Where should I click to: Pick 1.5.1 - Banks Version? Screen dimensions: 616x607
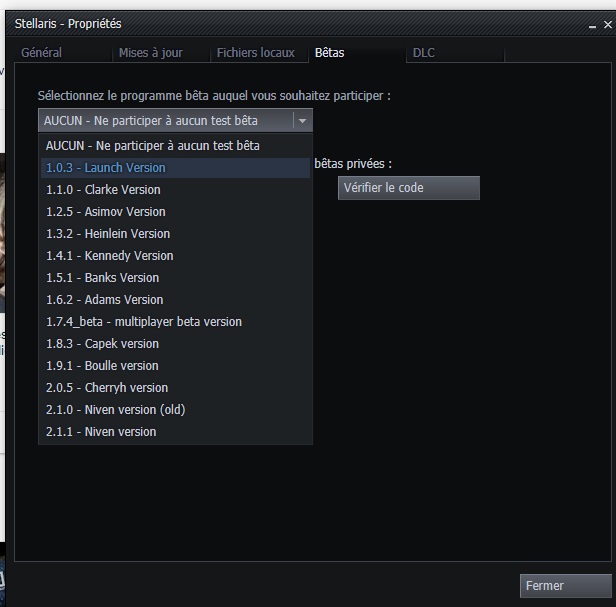pos(175,278)
